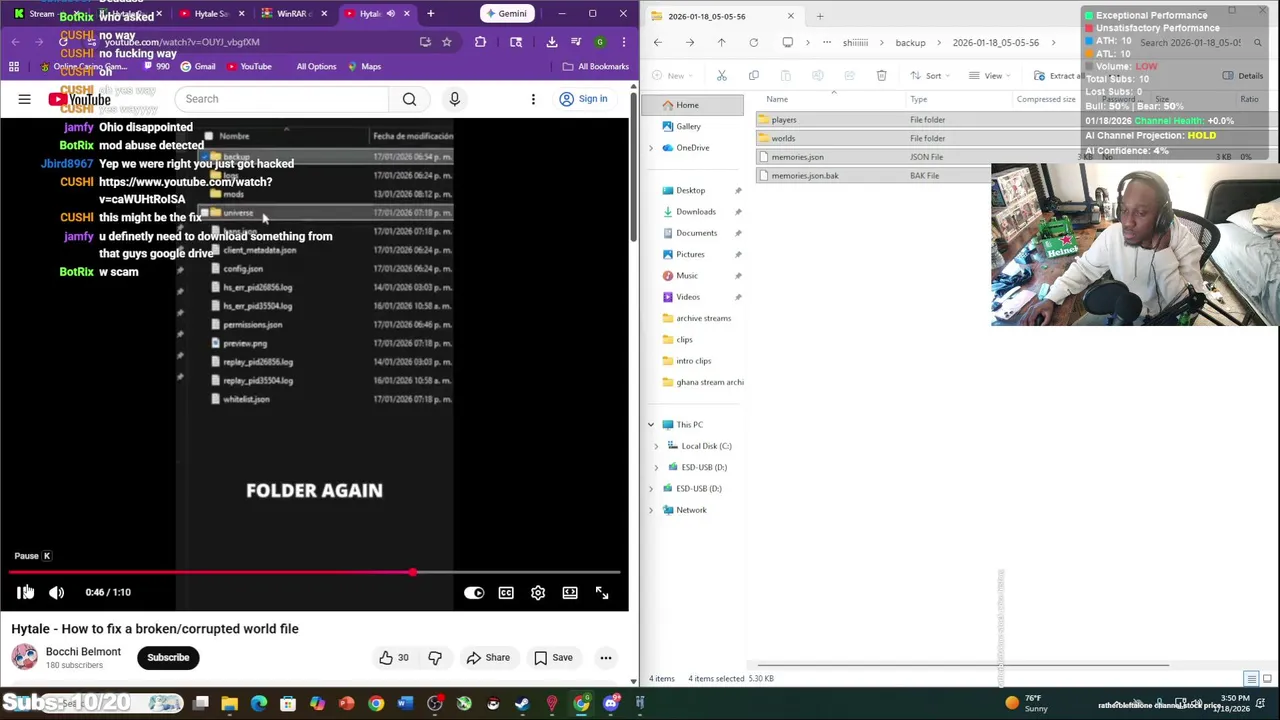Open YouTube video settings gear
Viewport: 1280px width, 720px height.
point(538,593)
